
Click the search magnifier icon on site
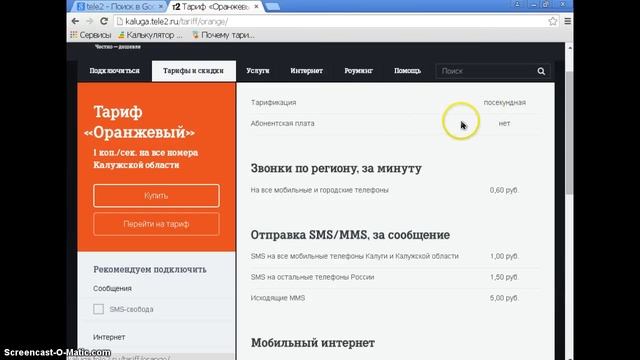(541, 71)
